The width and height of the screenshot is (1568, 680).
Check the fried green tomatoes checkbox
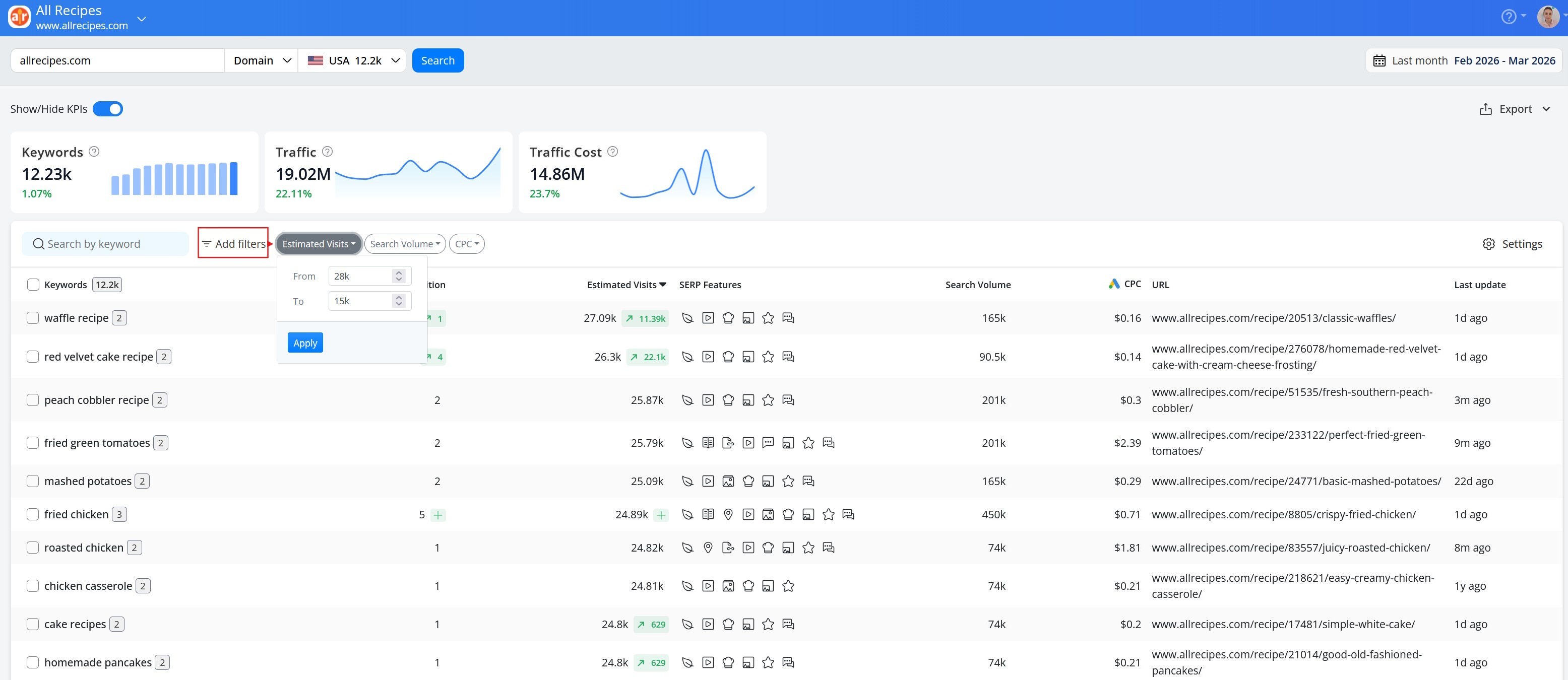(33, 443)
